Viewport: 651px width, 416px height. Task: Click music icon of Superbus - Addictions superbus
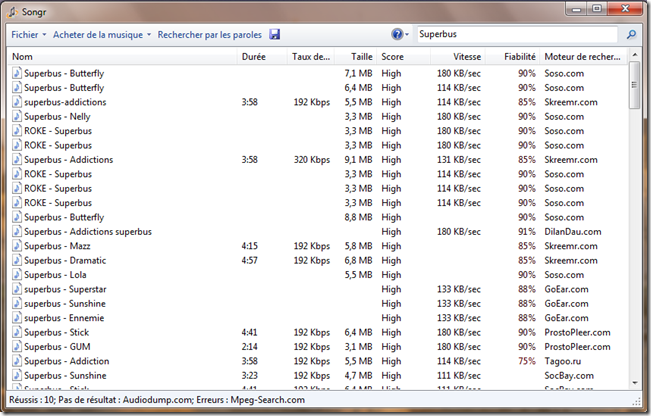(x=17, y=231)
